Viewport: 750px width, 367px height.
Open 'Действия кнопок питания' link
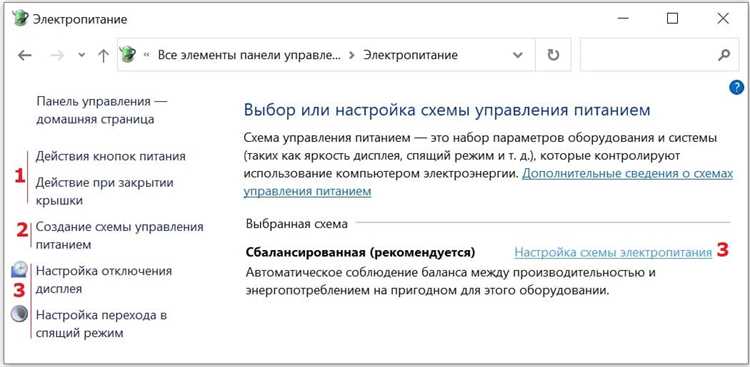pos(110,156)
